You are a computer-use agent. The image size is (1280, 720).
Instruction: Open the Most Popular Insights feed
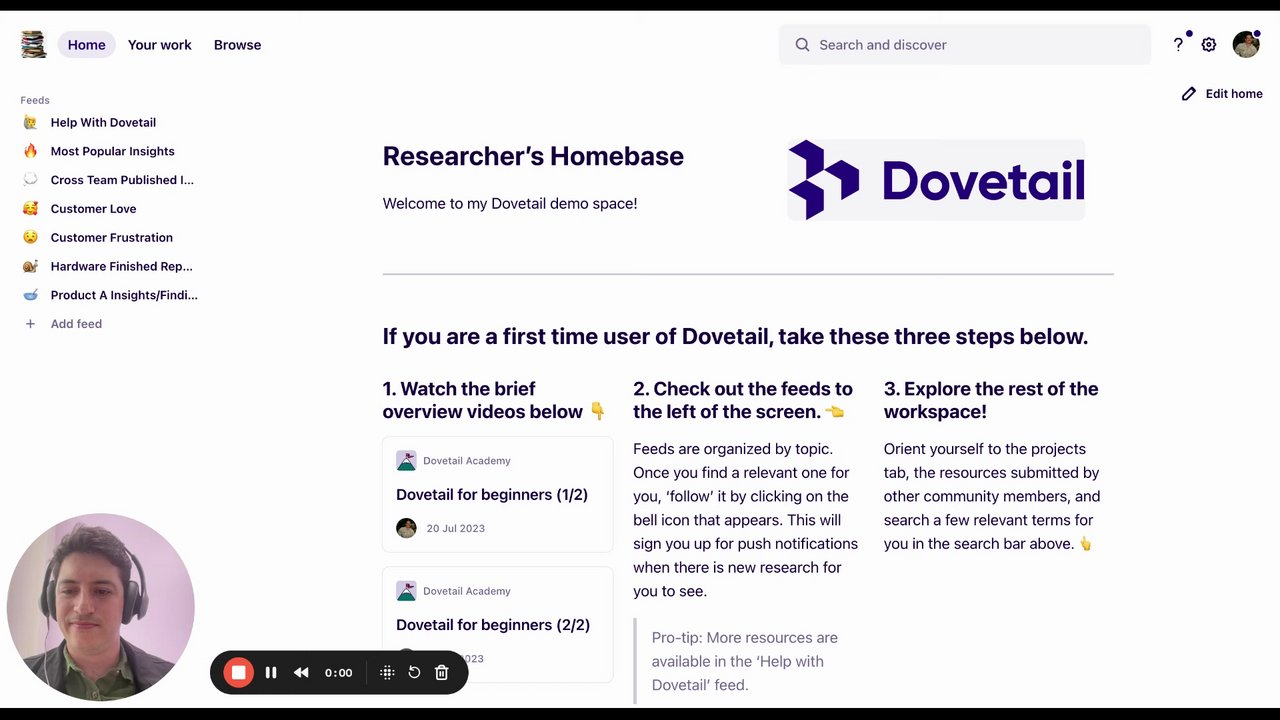tap(112, 151)
